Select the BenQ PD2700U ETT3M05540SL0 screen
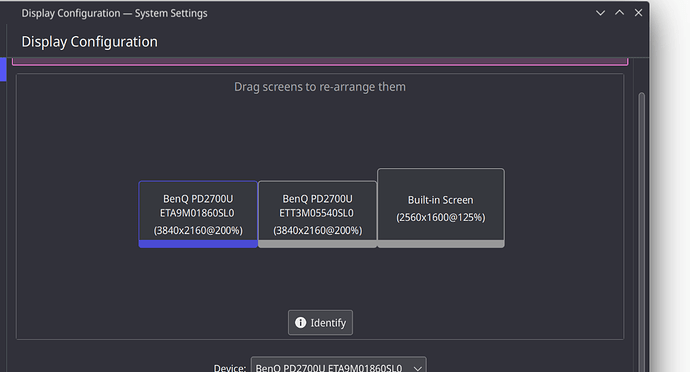690x372 pixels. point(317,214)
